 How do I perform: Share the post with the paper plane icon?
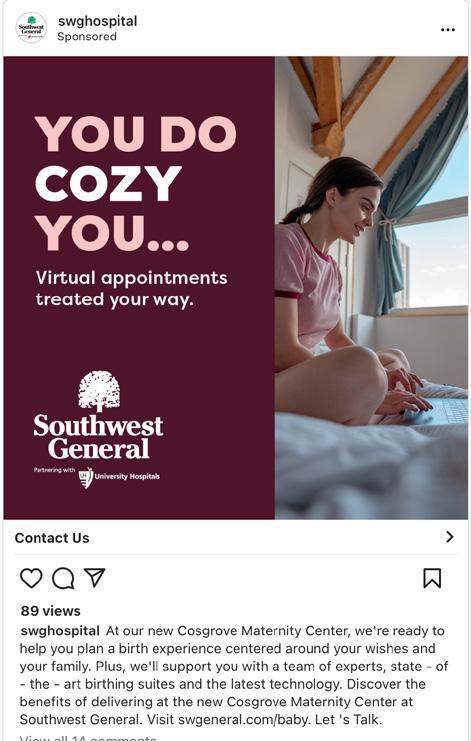(x=94, y=577)
